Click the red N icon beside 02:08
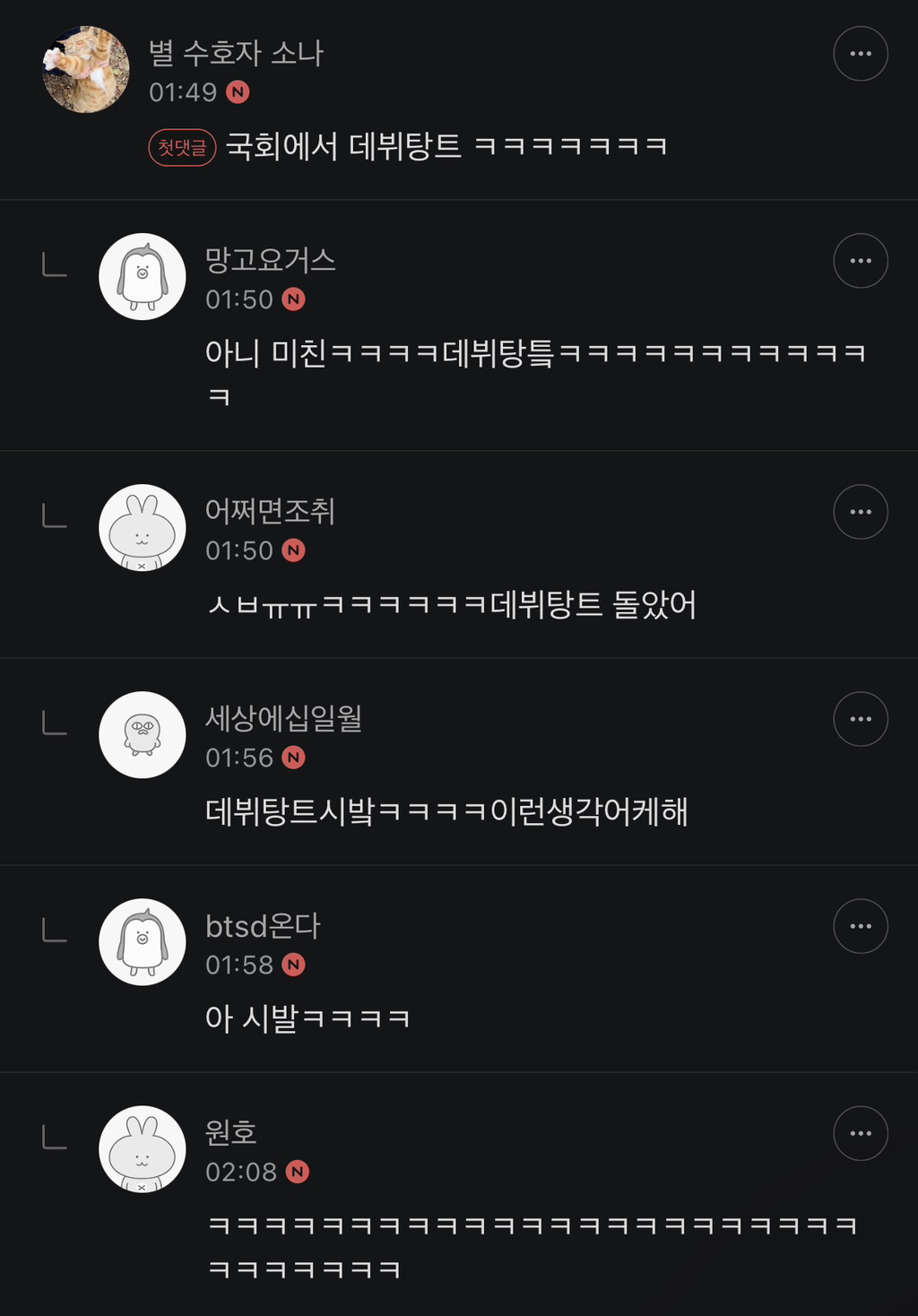The image size is (918, 1316). [x=297, y=1172]
